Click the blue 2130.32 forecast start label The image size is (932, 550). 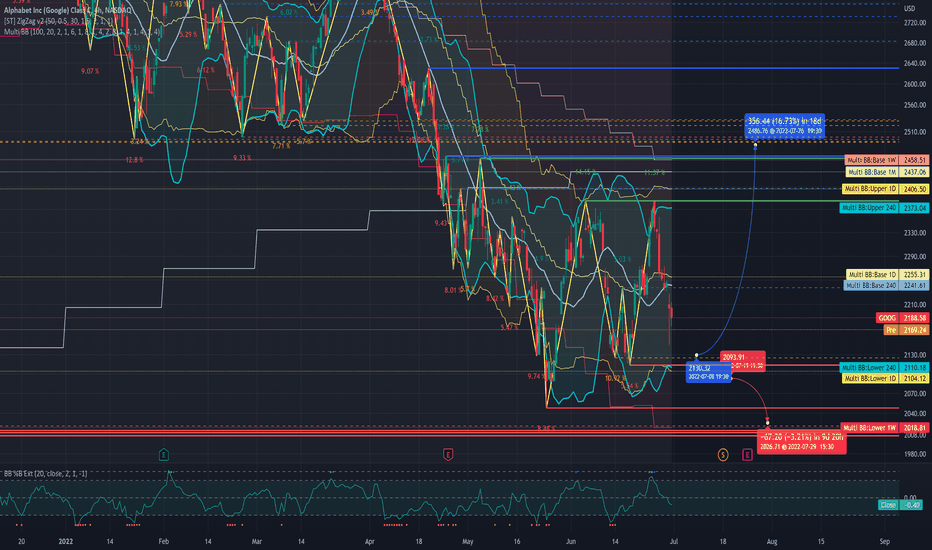[708, 372]
